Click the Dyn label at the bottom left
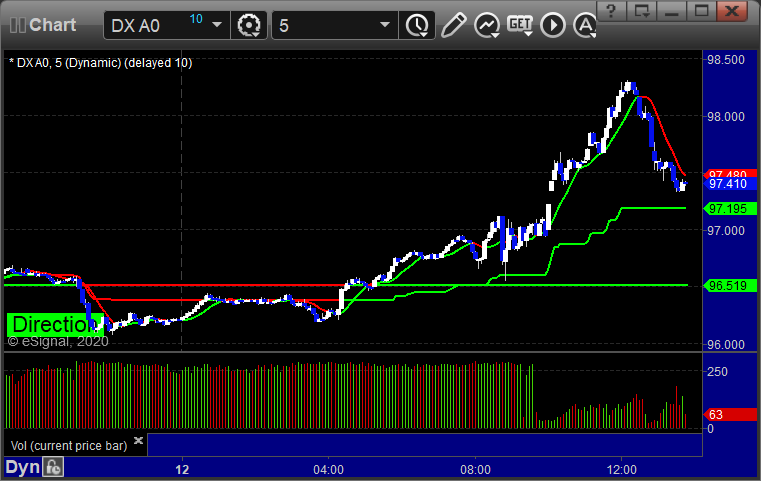The image size is (761, 481). click(22, 467)
